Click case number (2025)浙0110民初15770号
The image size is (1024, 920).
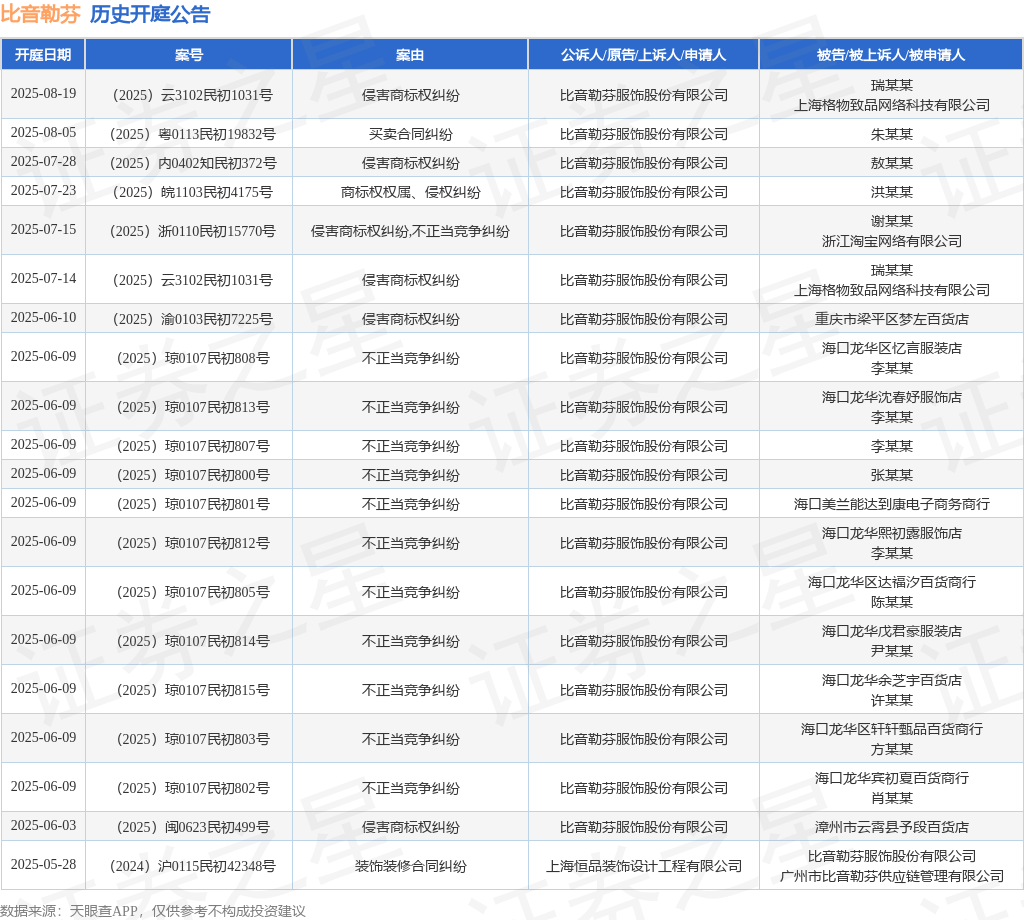(x=193, y=231)
